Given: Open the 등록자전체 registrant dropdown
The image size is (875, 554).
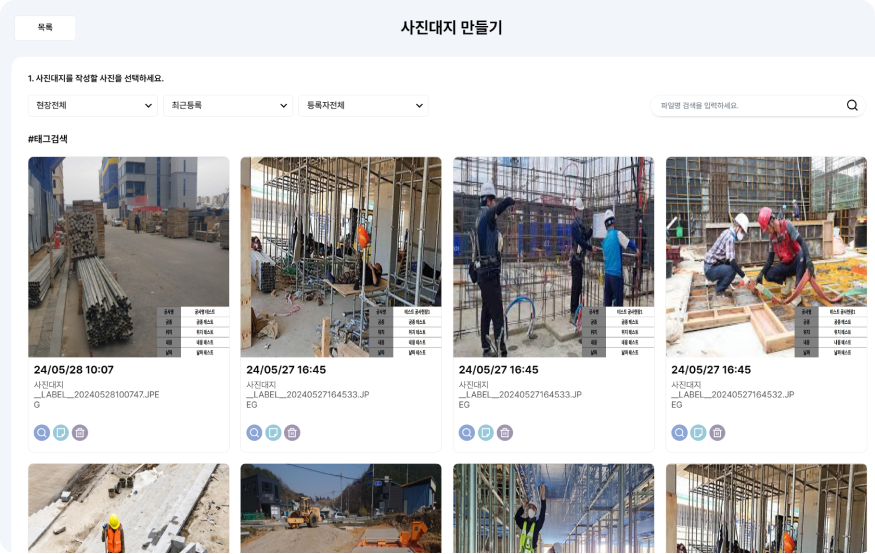Looking at the screenshot, I should (x=363, y=105).
